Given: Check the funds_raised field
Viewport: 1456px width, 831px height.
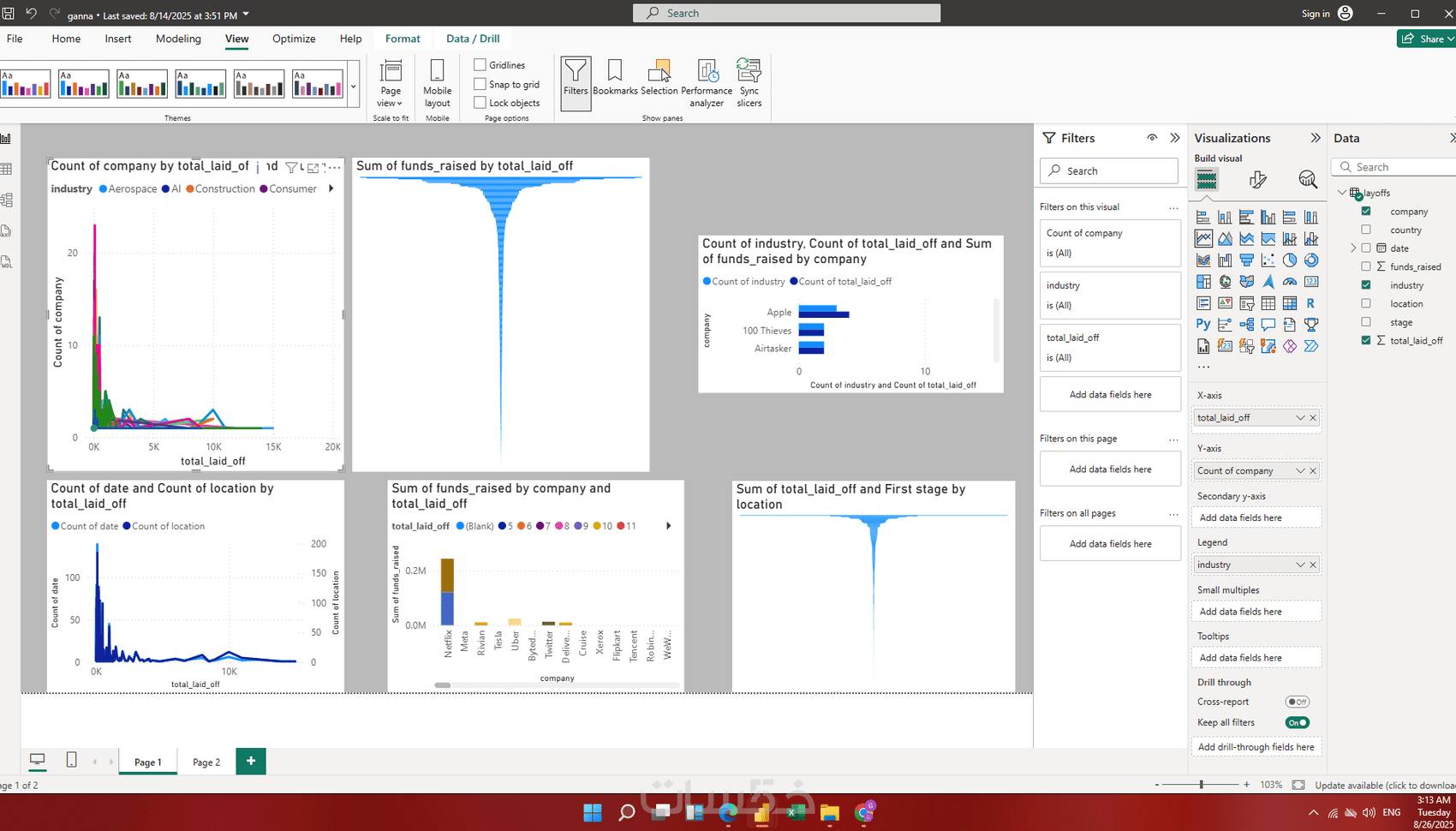Looking at the screenshot, I should [1366, 266].
